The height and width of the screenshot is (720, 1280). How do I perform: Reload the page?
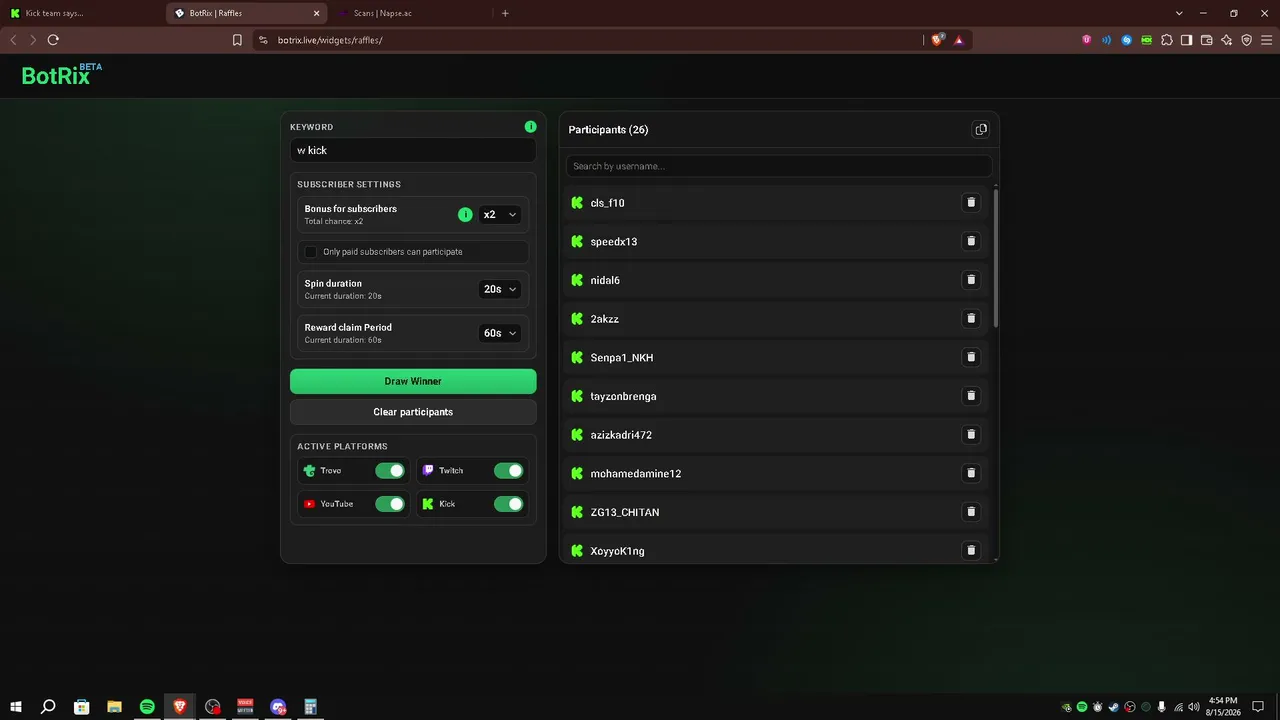coord(53,40)
